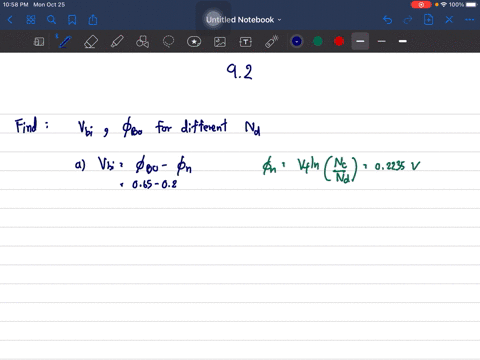The image size is (480, 360).
Task: Select the Lasso tool
Action: pyautogui.click(x=168, y=42)
